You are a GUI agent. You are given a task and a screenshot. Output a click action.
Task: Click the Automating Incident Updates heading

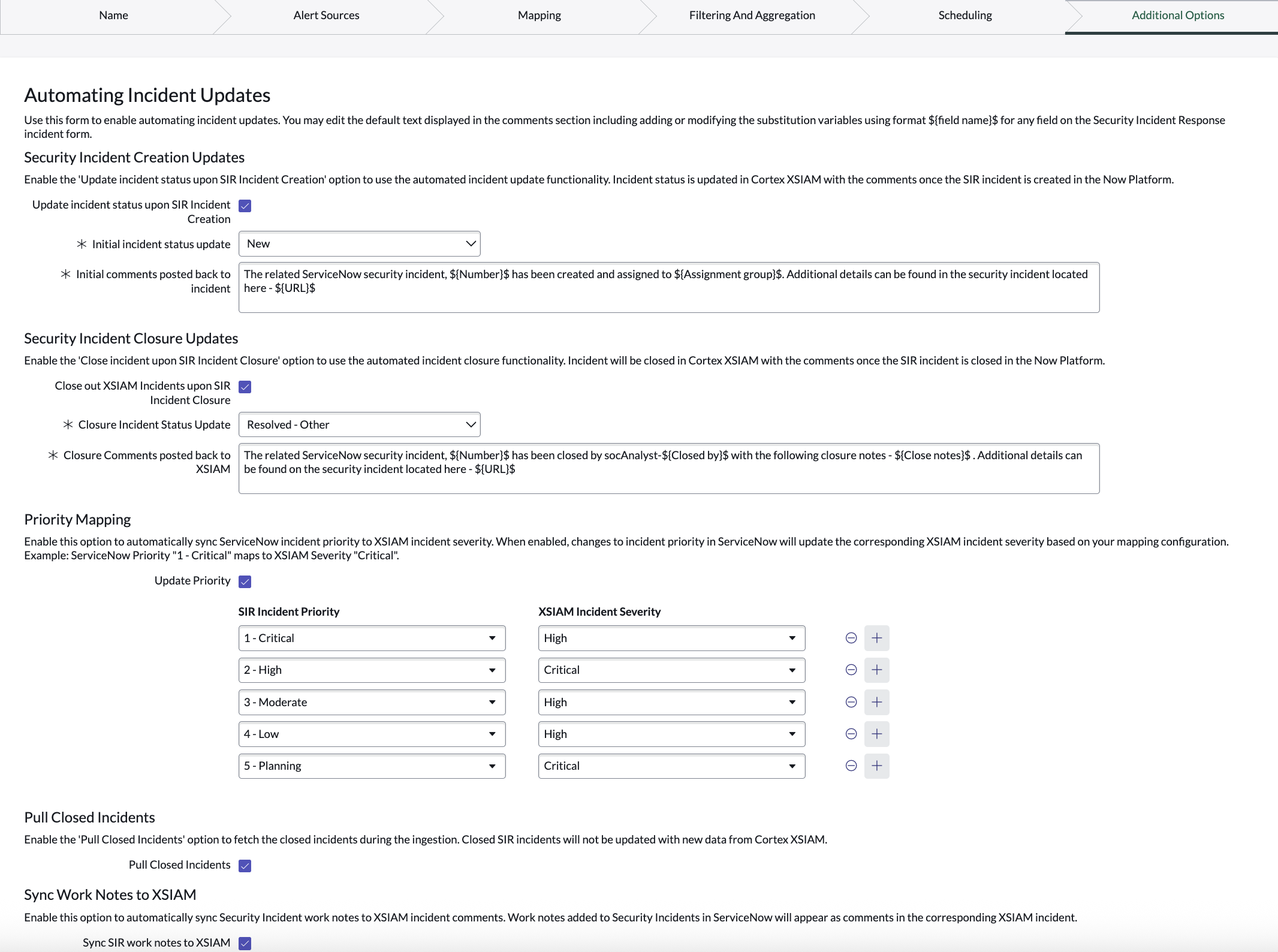pyautogui.click(x=147, y=95)
